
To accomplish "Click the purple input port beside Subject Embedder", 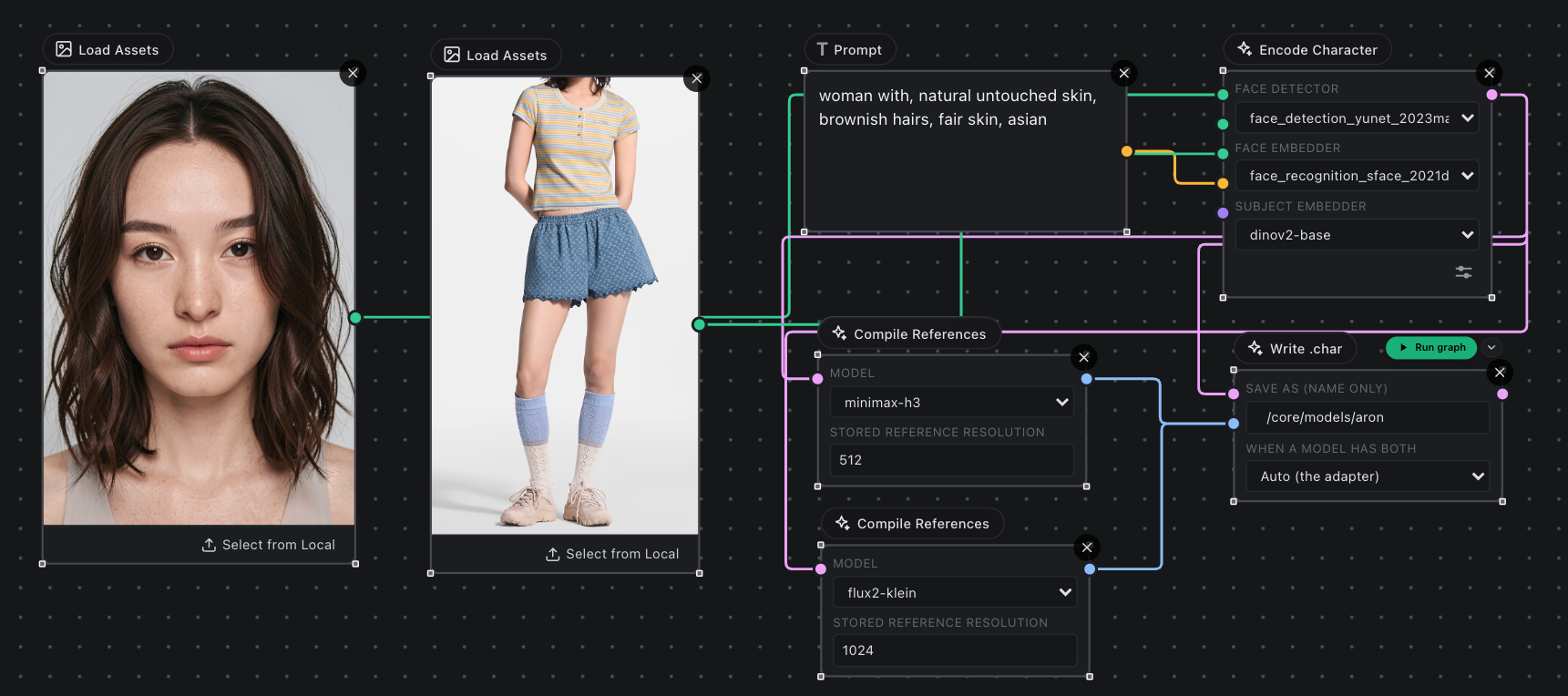I will [x=1223, y=213].
